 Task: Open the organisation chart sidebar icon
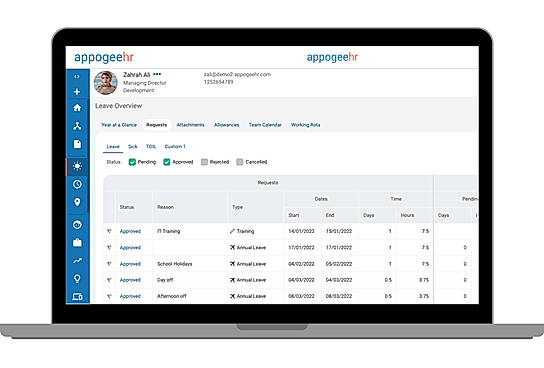pyautogui.click(x=77, y=126)
